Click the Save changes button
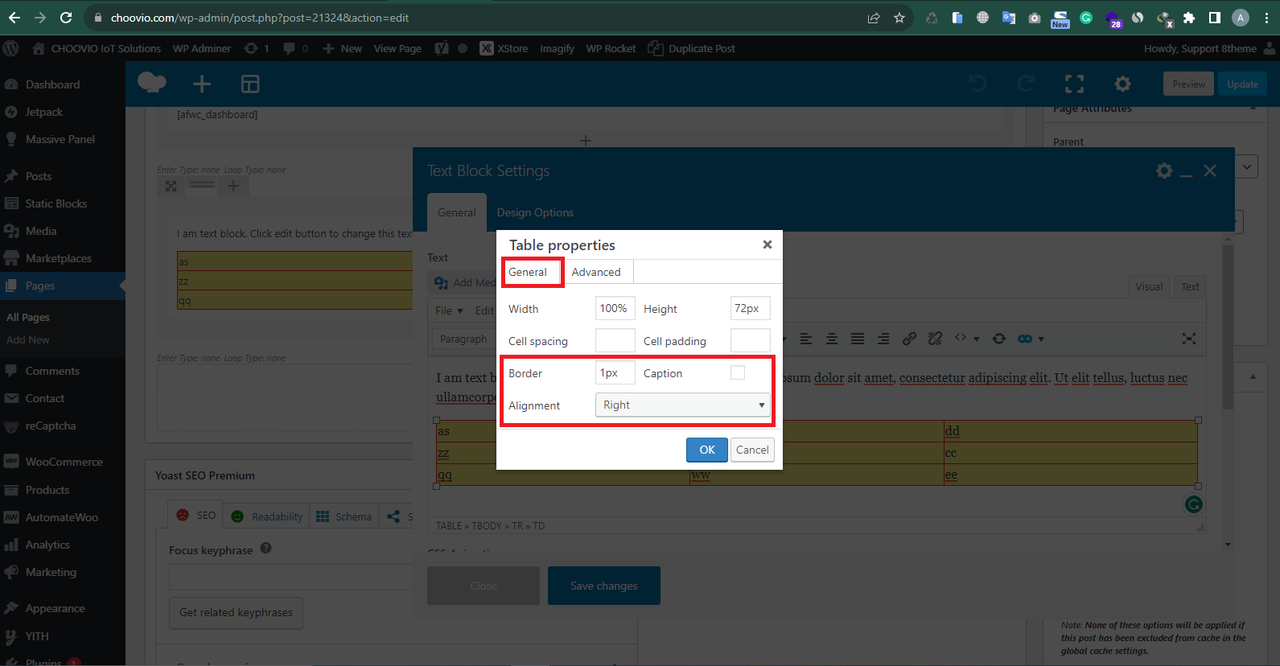The image size is (1280, 666). pyautogui.click(x=604, y=586)
